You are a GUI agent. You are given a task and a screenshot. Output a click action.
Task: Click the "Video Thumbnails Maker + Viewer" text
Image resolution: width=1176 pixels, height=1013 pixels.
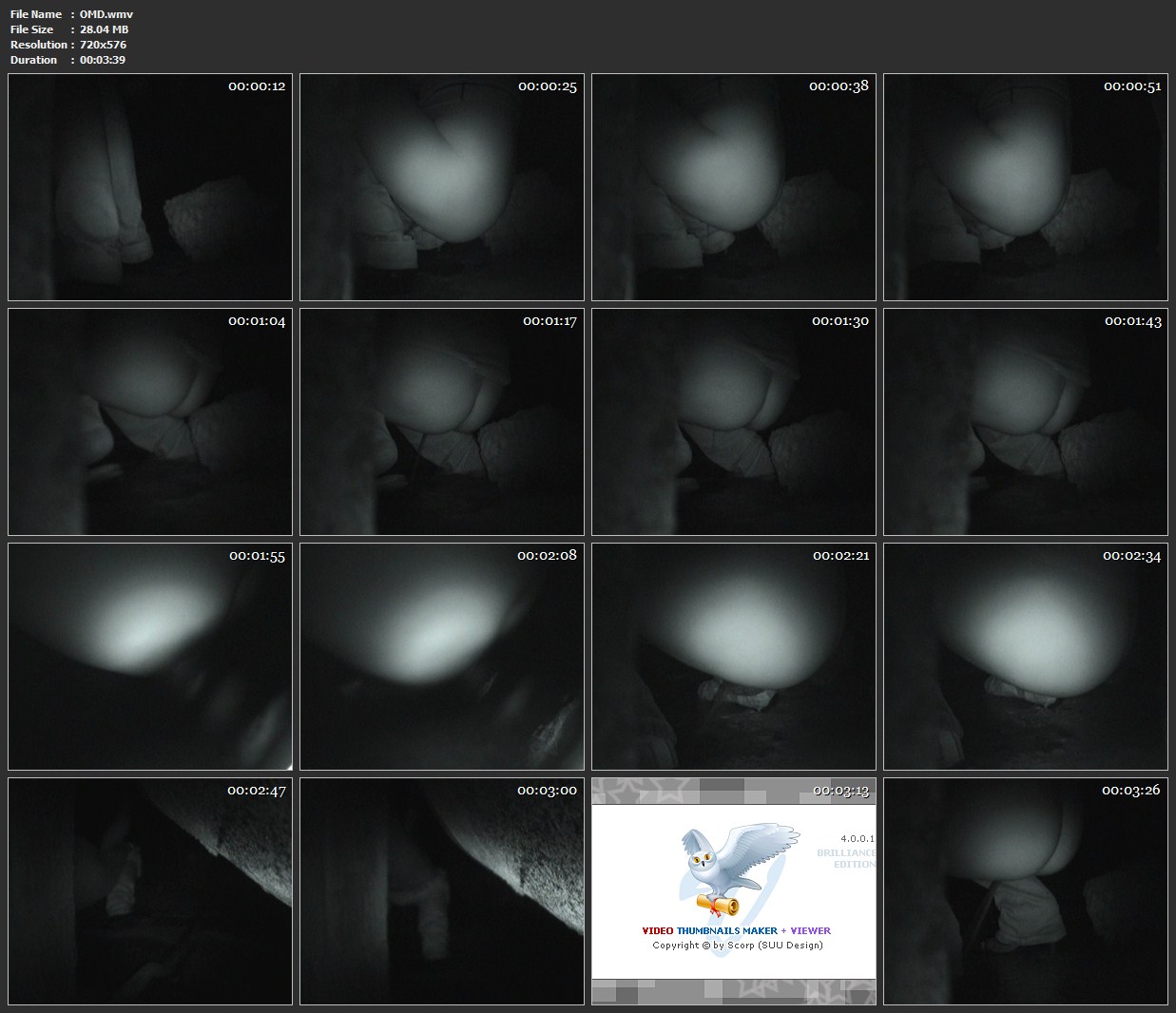736,930
